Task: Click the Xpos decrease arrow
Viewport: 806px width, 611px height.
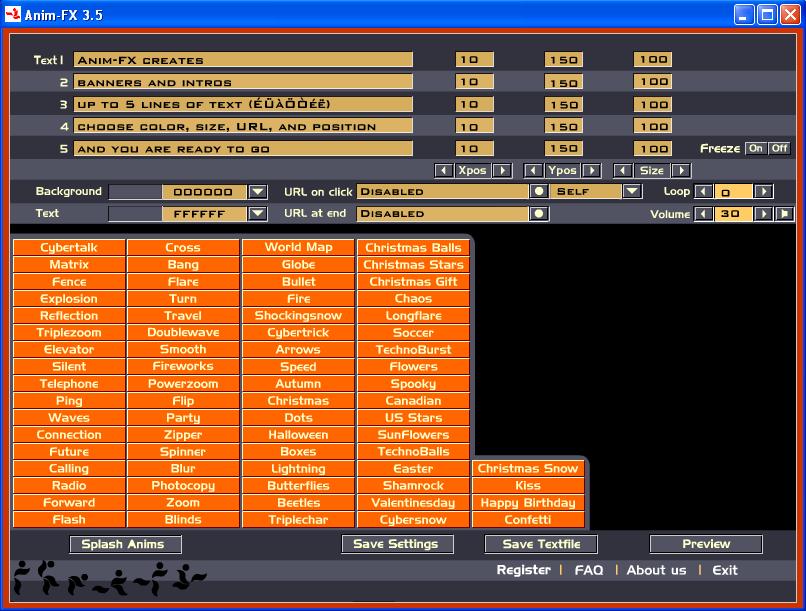Action: [x=444, y=171]
